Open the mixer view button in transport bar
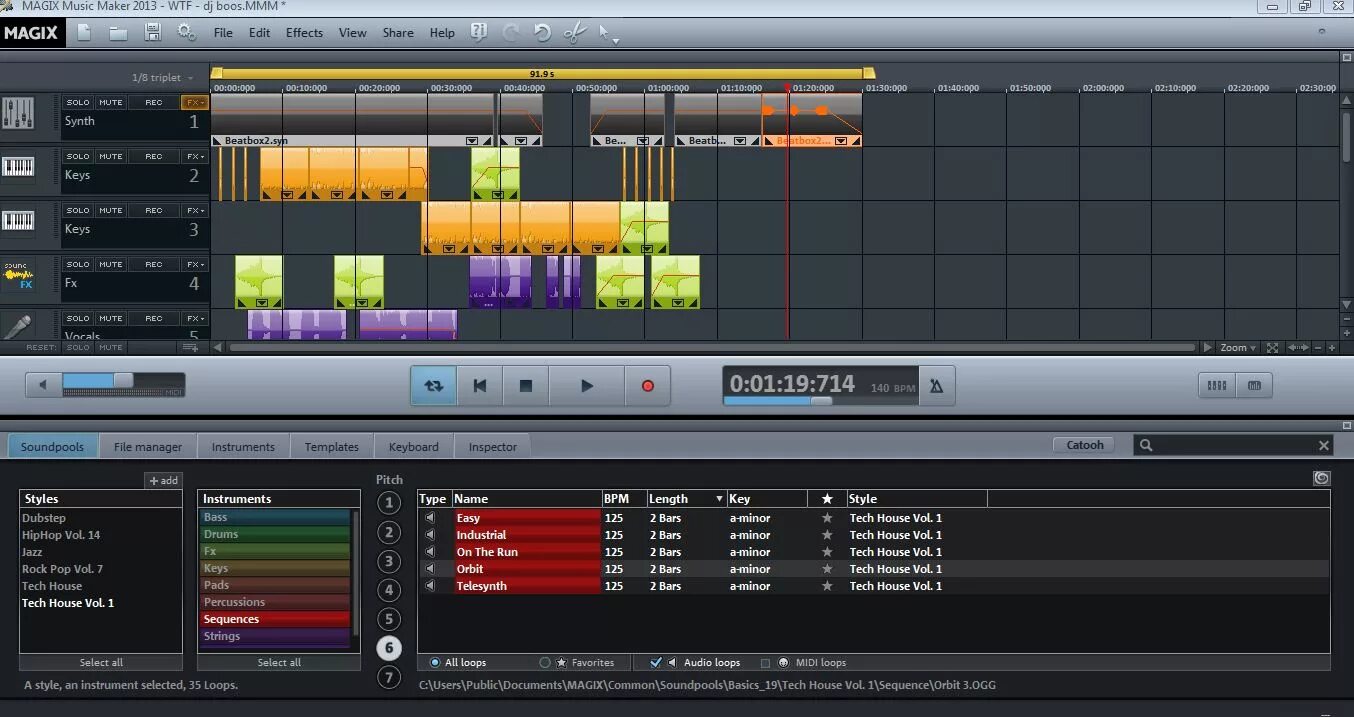Screen dimensions: 1354x717 pos(1217,385)
